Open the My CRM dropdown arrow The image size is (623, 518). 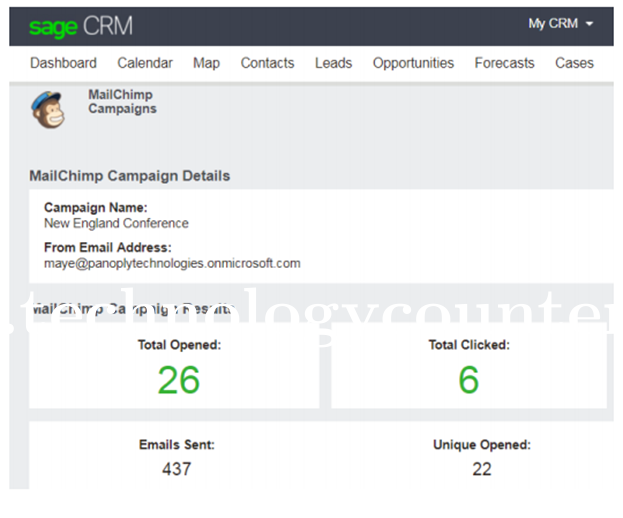(590, 24)
